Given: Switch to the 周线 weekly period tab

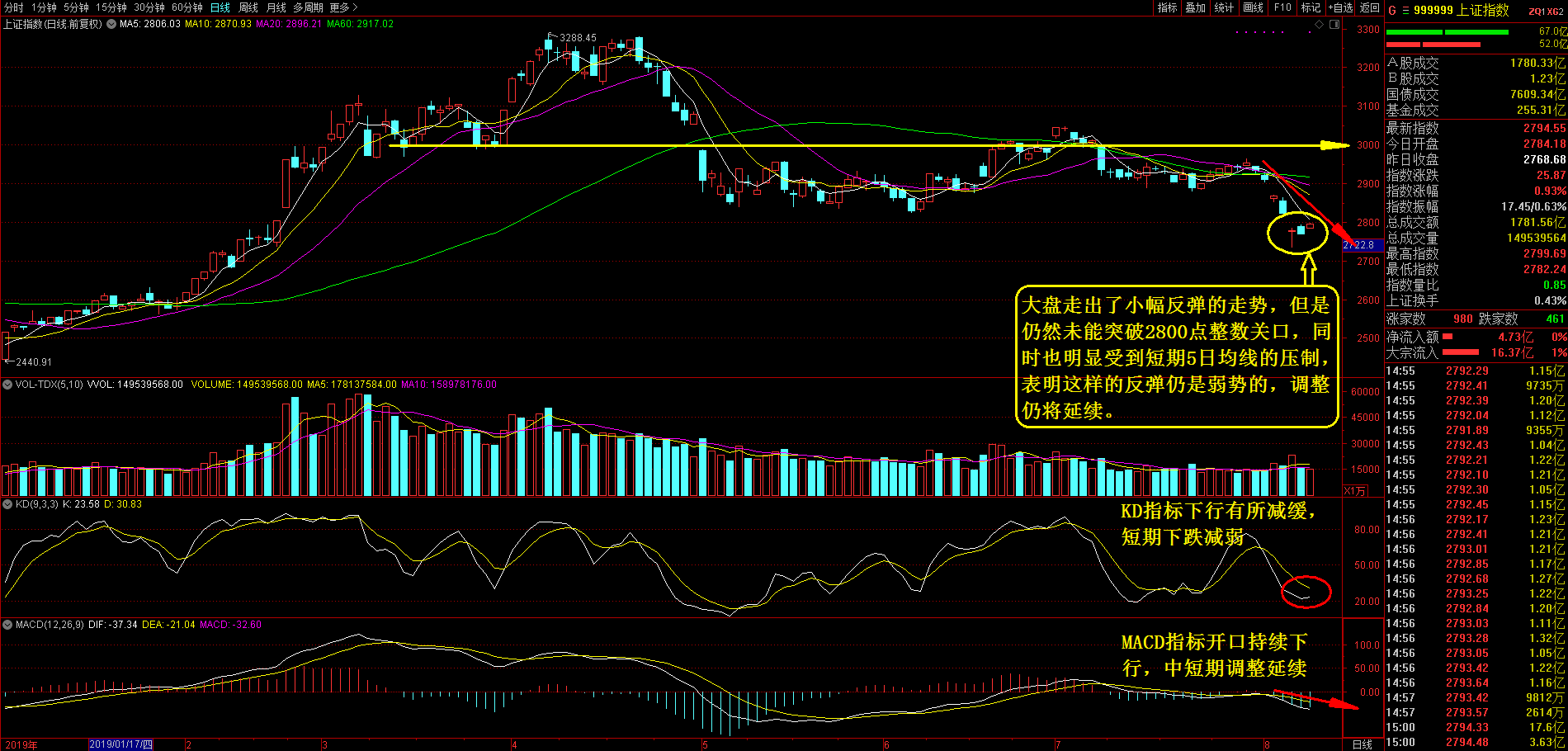Looking at the screenshot, I should 248,7.
